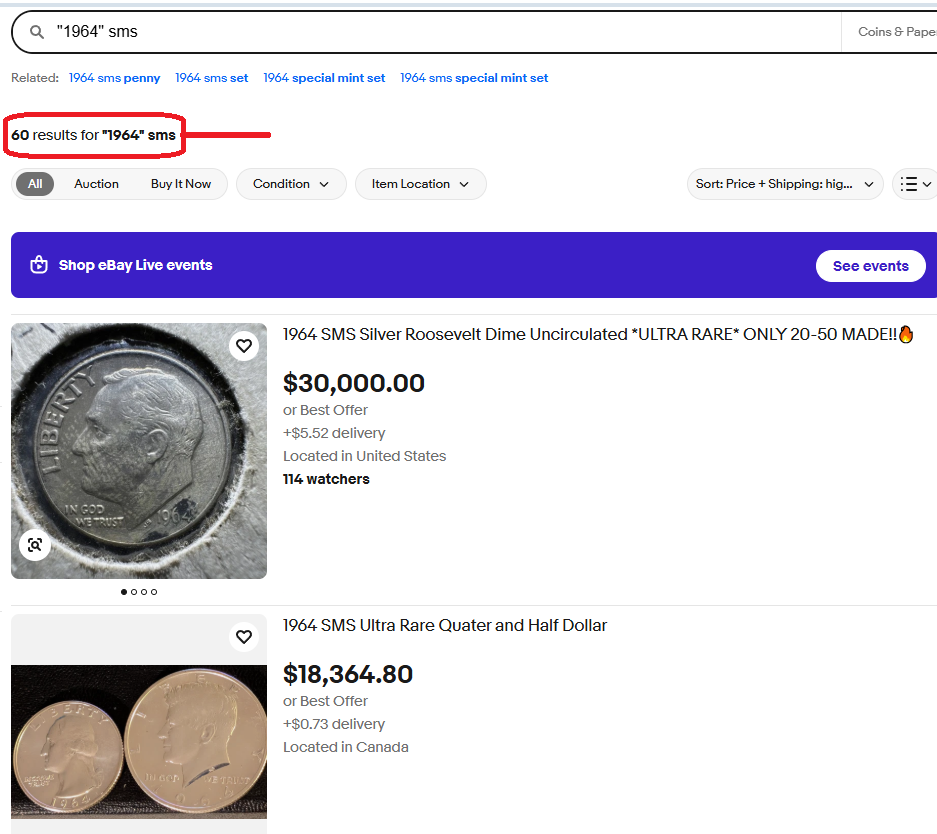Open 1964 SMS Ultra Rare Quater listing title

(445, 626)
